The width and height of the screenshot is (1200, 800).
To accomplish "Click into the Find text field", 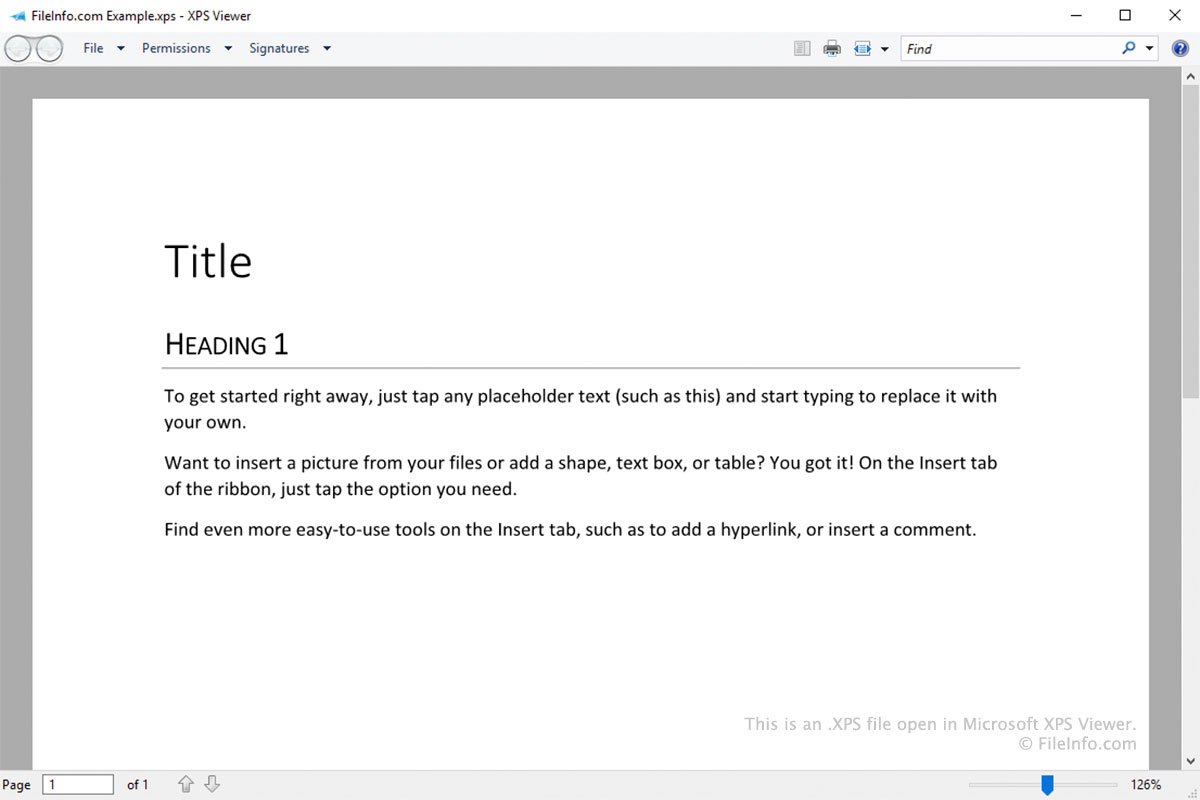I will [x=1010, y=48].
